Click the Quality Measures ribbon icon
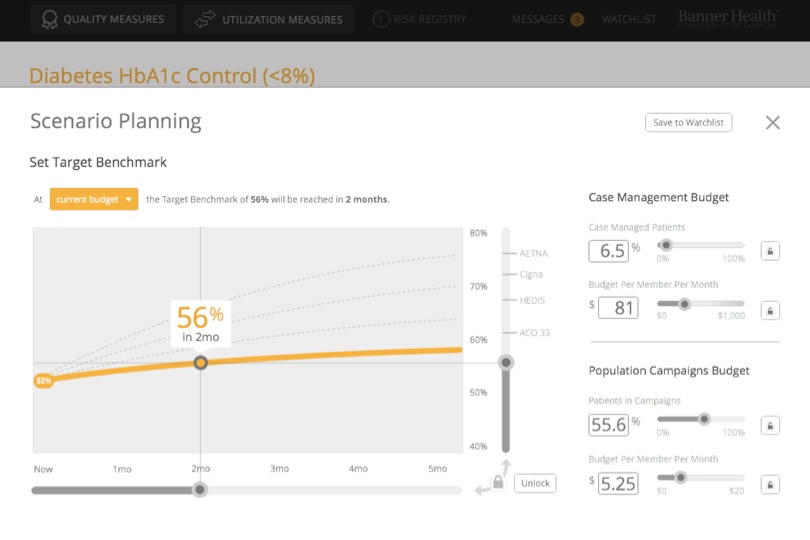The width and height of the screenshot is (810, 540). pyautogui.click(x=49, y=19)
